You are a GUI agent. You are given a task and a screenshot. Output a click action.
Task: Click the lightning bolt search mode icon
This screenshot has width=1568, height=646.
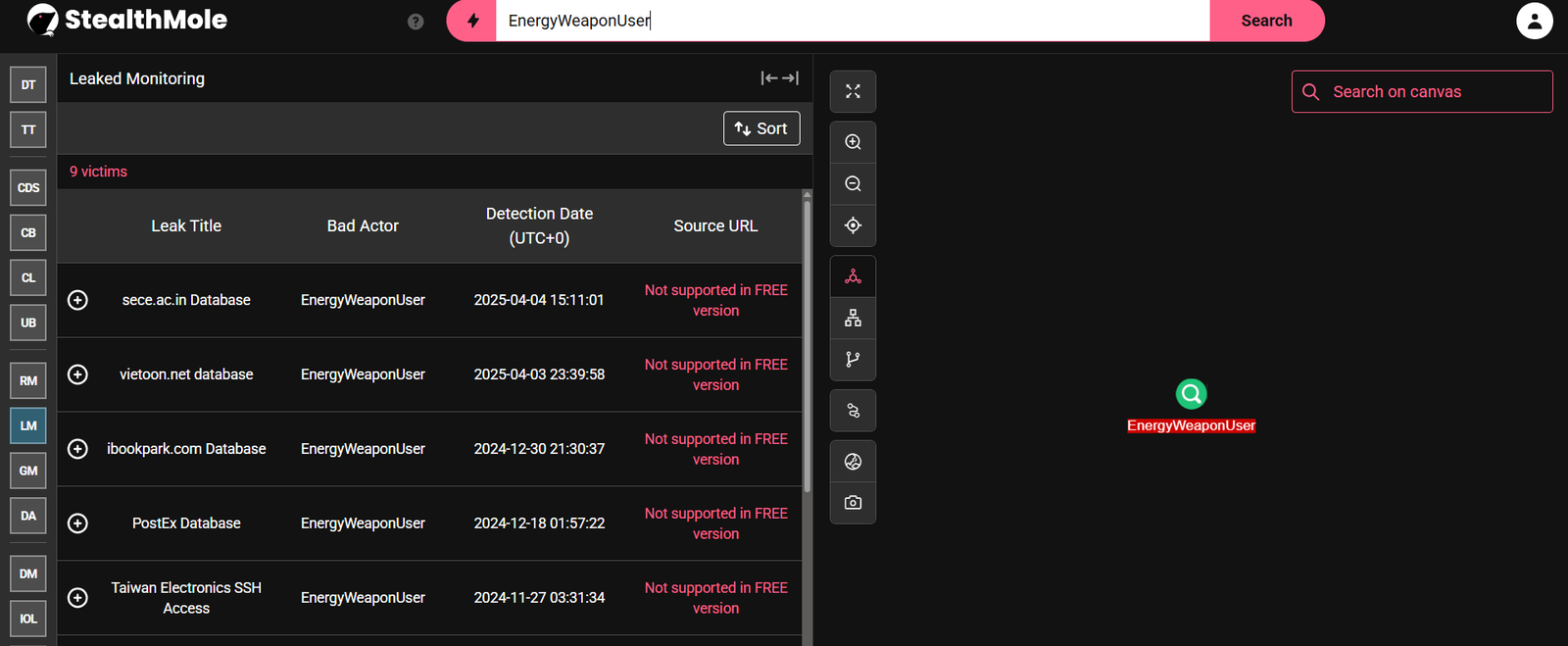[x=473, y=21]
